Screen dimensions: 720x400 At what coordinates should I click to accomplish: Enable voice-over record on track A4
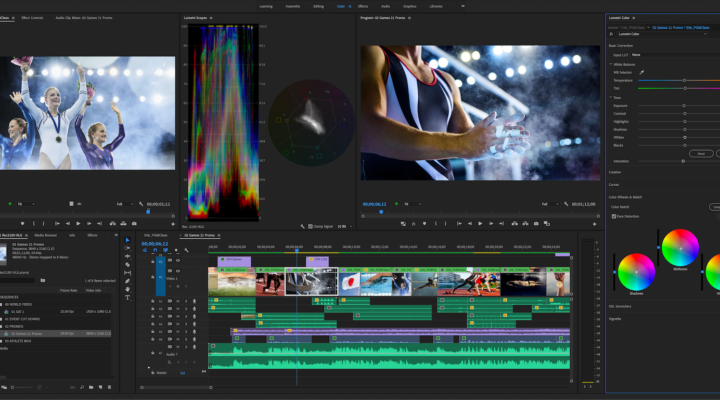pyautogui.click(x=194, y=324)
